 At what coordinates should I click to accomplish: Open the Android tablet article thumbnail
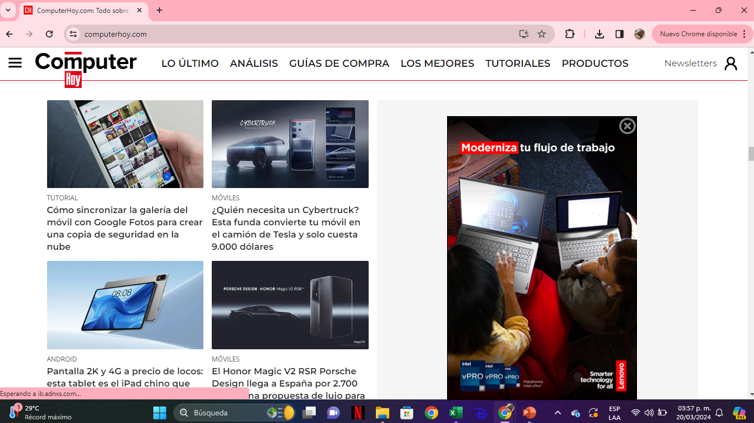pyautogui.click(x=125, y=305)
